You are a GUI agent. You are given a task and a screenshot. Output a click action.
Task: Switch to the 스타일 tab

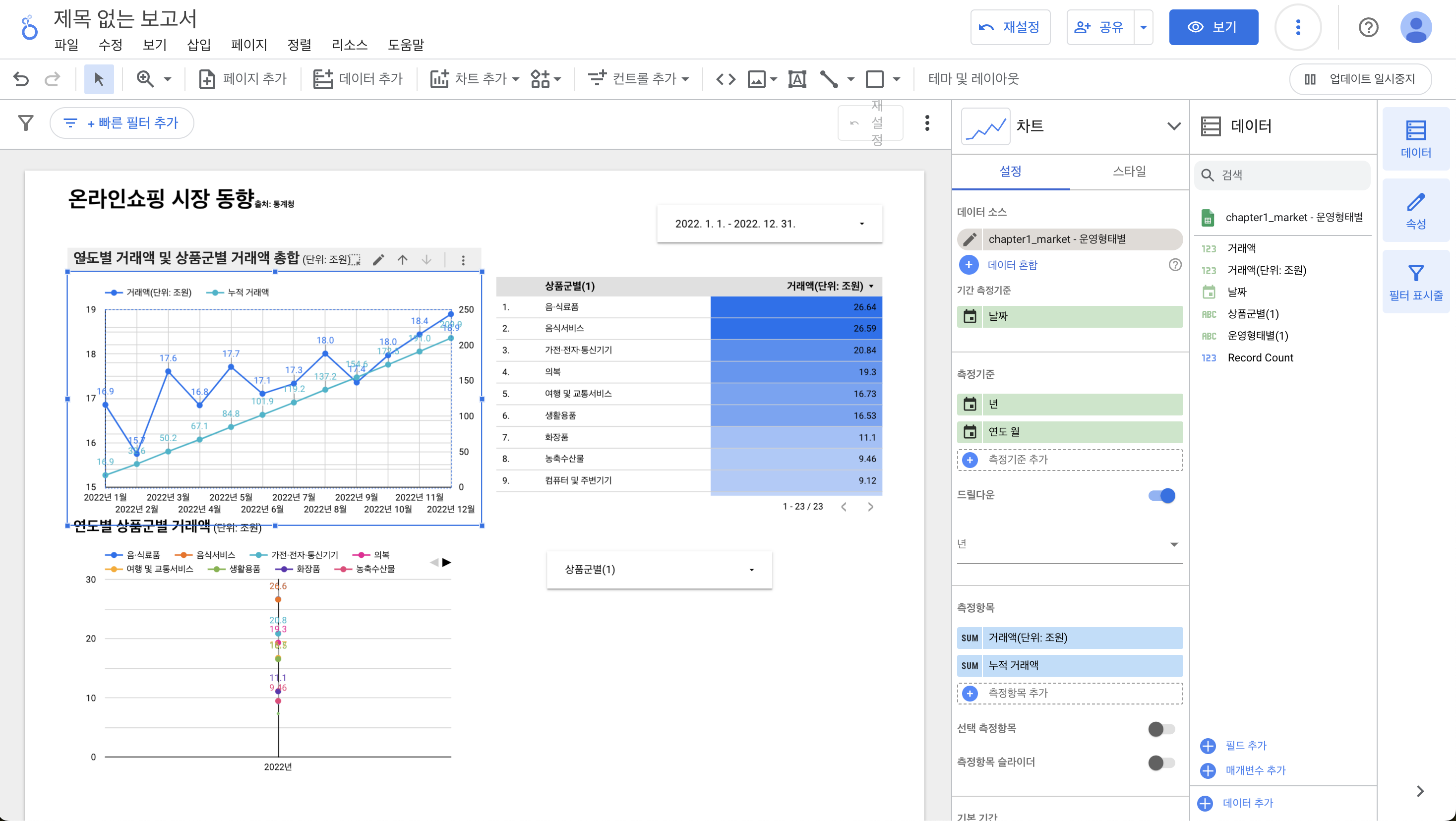pos(1129,171)
